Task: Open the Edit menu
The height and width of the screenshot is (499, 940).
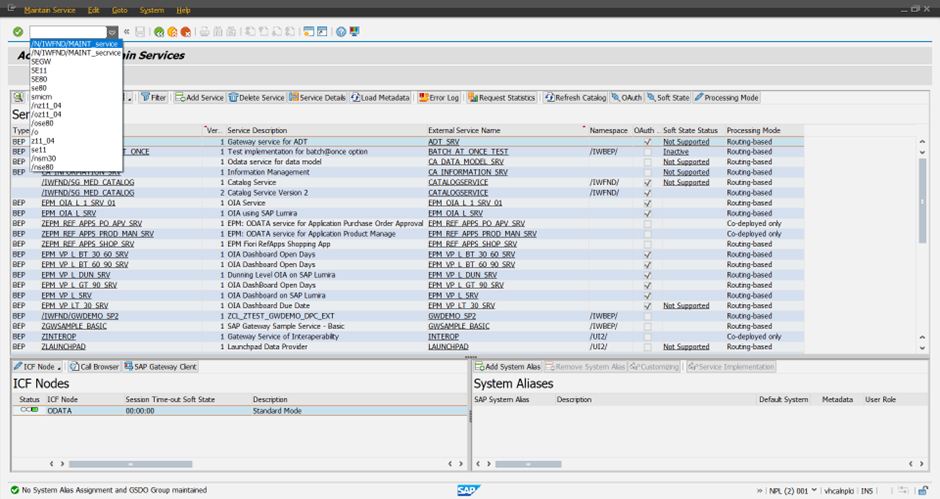Action: tap(94, 10)
